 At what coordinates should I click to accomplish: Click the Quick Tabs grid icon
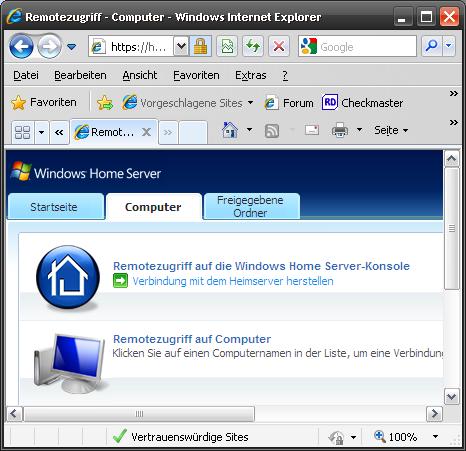(23, 132)
